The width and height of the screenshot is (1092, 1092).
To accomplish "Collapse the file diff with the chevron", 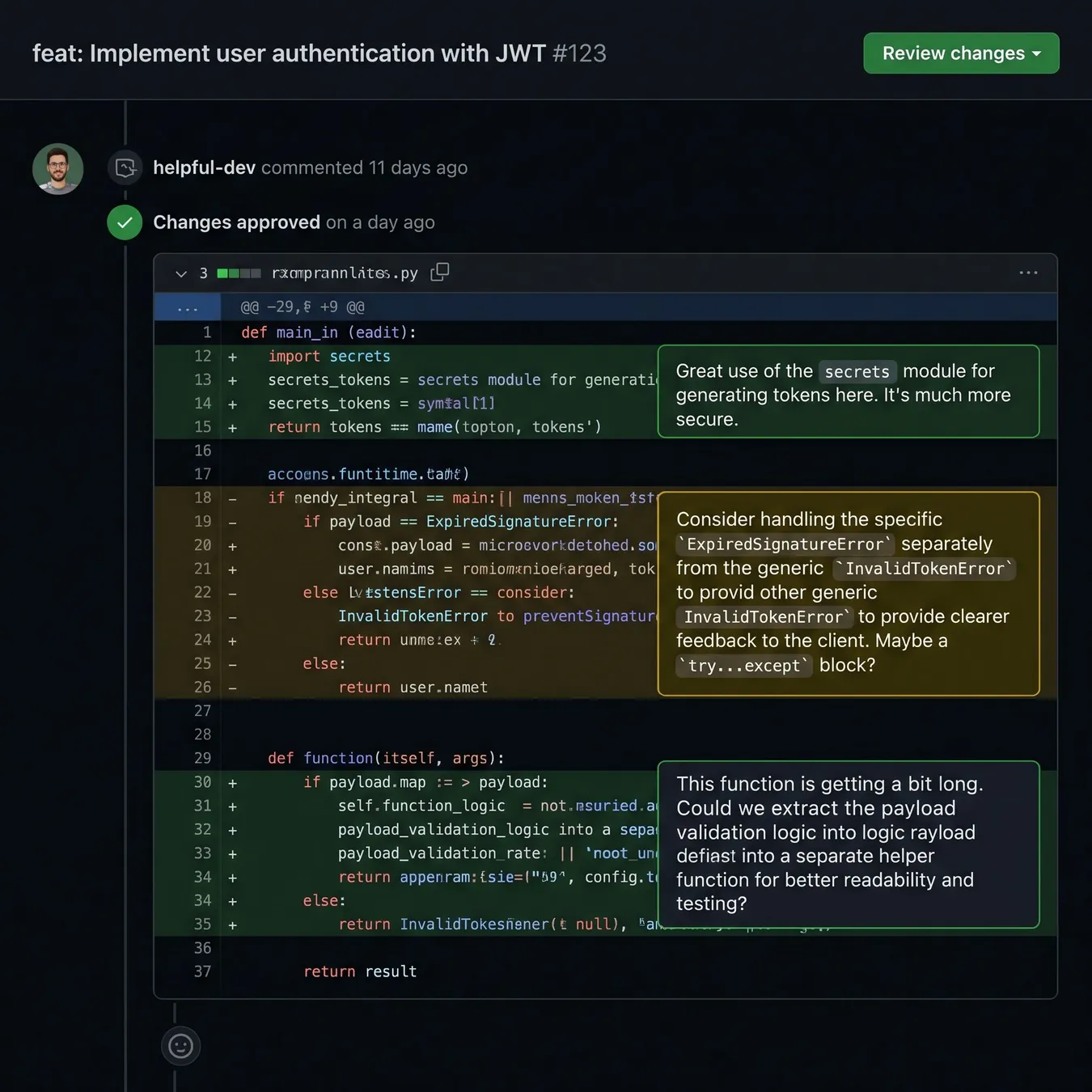I will pos(181,273).
